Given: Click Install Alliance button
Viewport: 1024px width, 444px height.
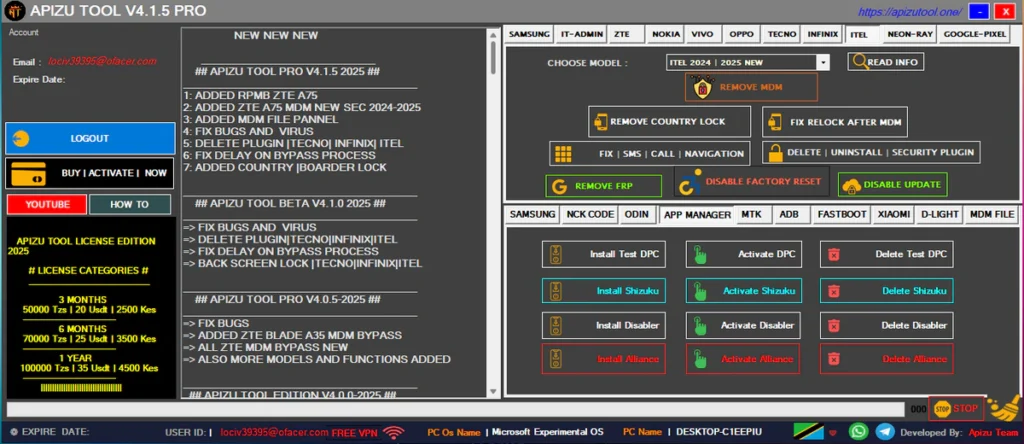Looking at the screenshot, I should click(604, 358).
